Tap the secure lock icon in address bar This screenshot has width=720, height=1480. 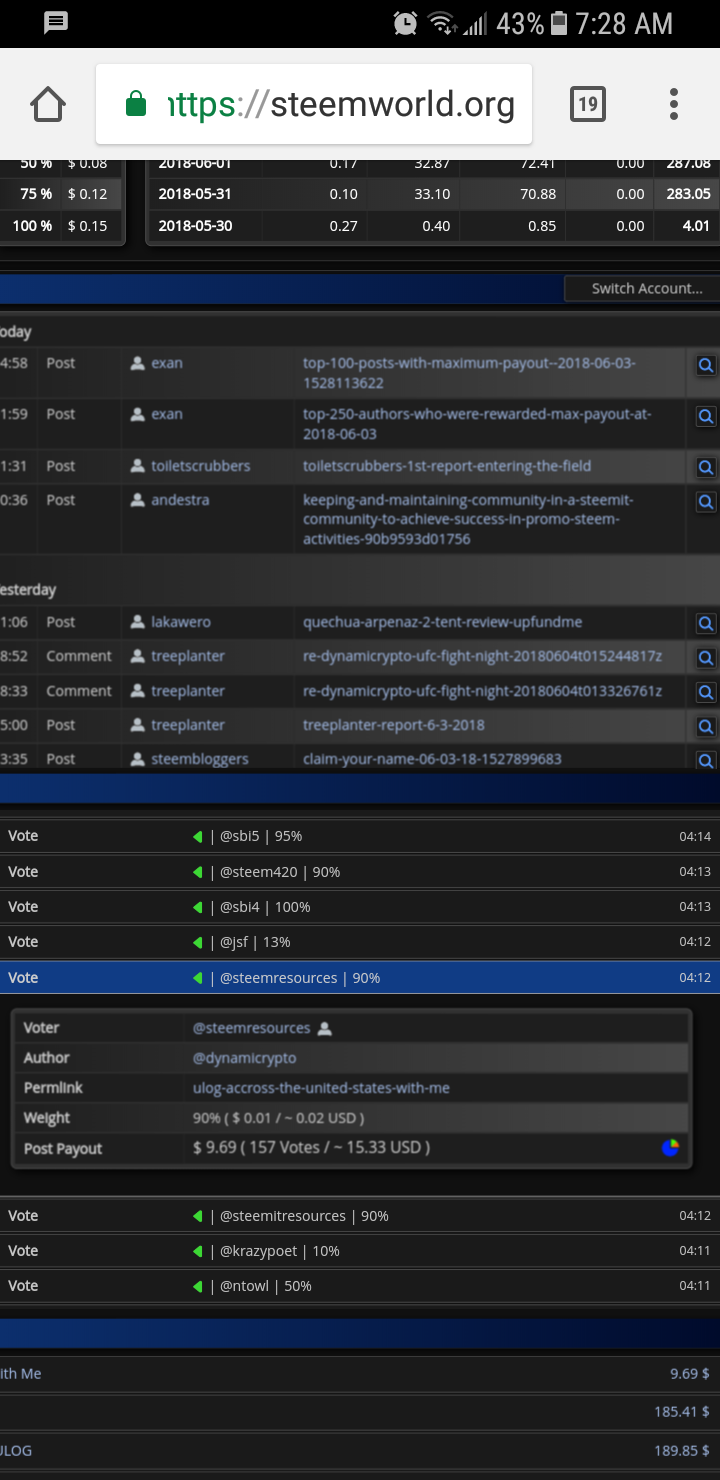[x=136, y=104]
